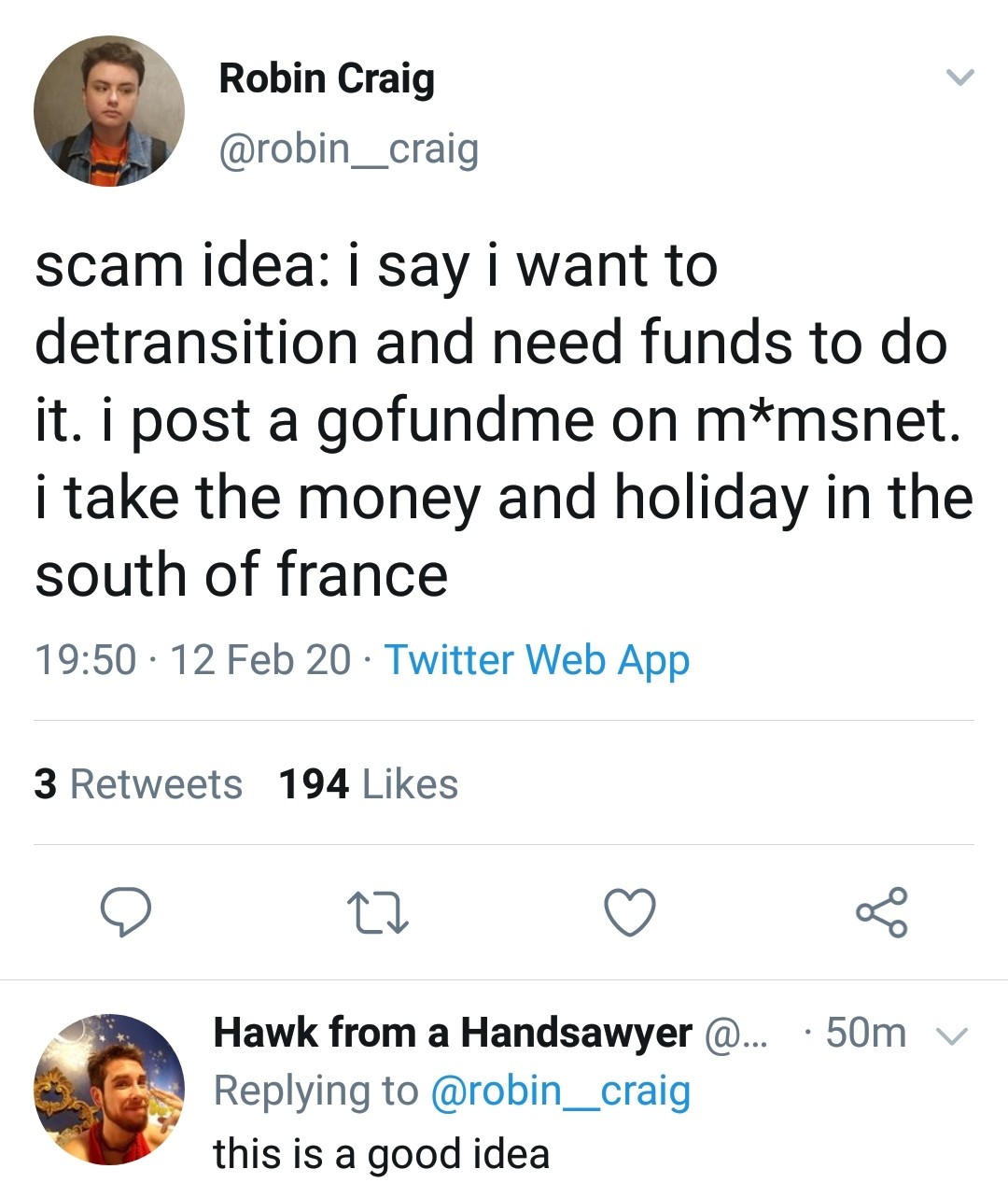This screenshot has width=1008, height=1197.
Task: Click the Robin Craig display name
Action: coord(327,78)
